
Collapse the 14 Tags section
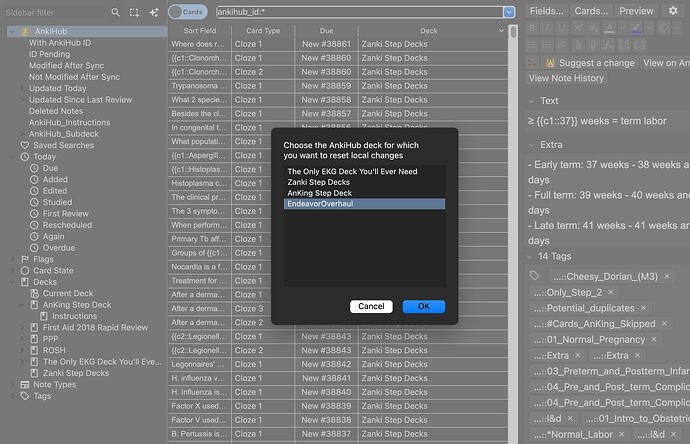point(530,257)
